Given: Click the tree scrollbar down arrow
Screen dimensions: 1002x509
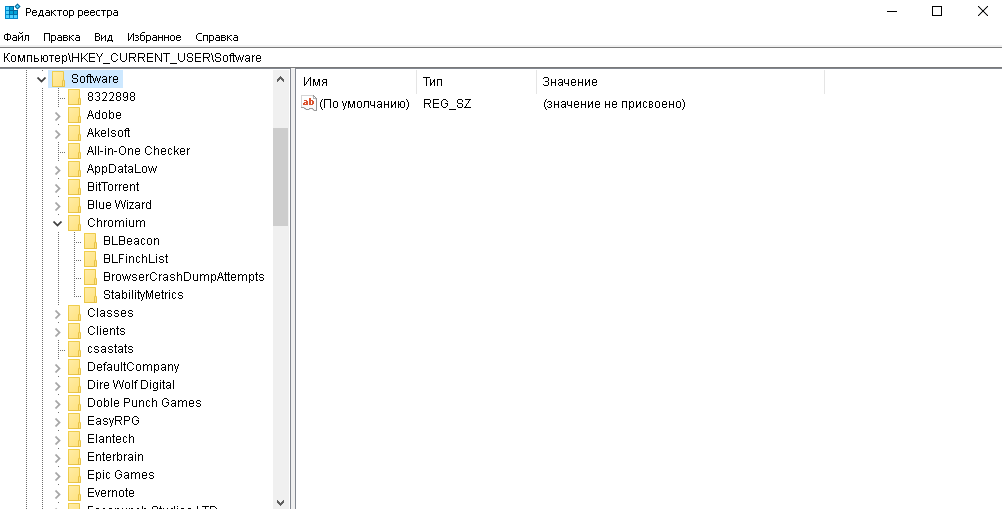Looking at the screenshot, I should [x=280, y=503].
